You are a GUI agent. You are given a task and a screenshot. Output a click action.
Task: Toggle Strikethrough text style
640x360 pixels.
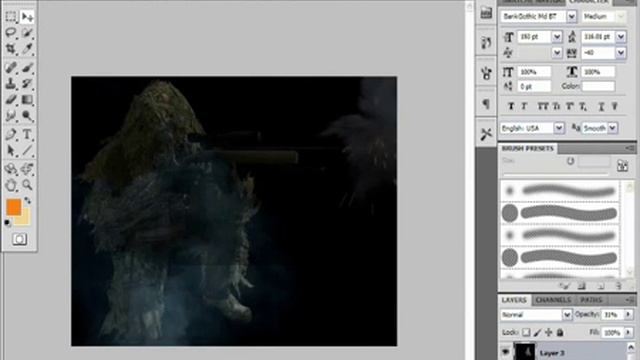(x=615, y=107)
